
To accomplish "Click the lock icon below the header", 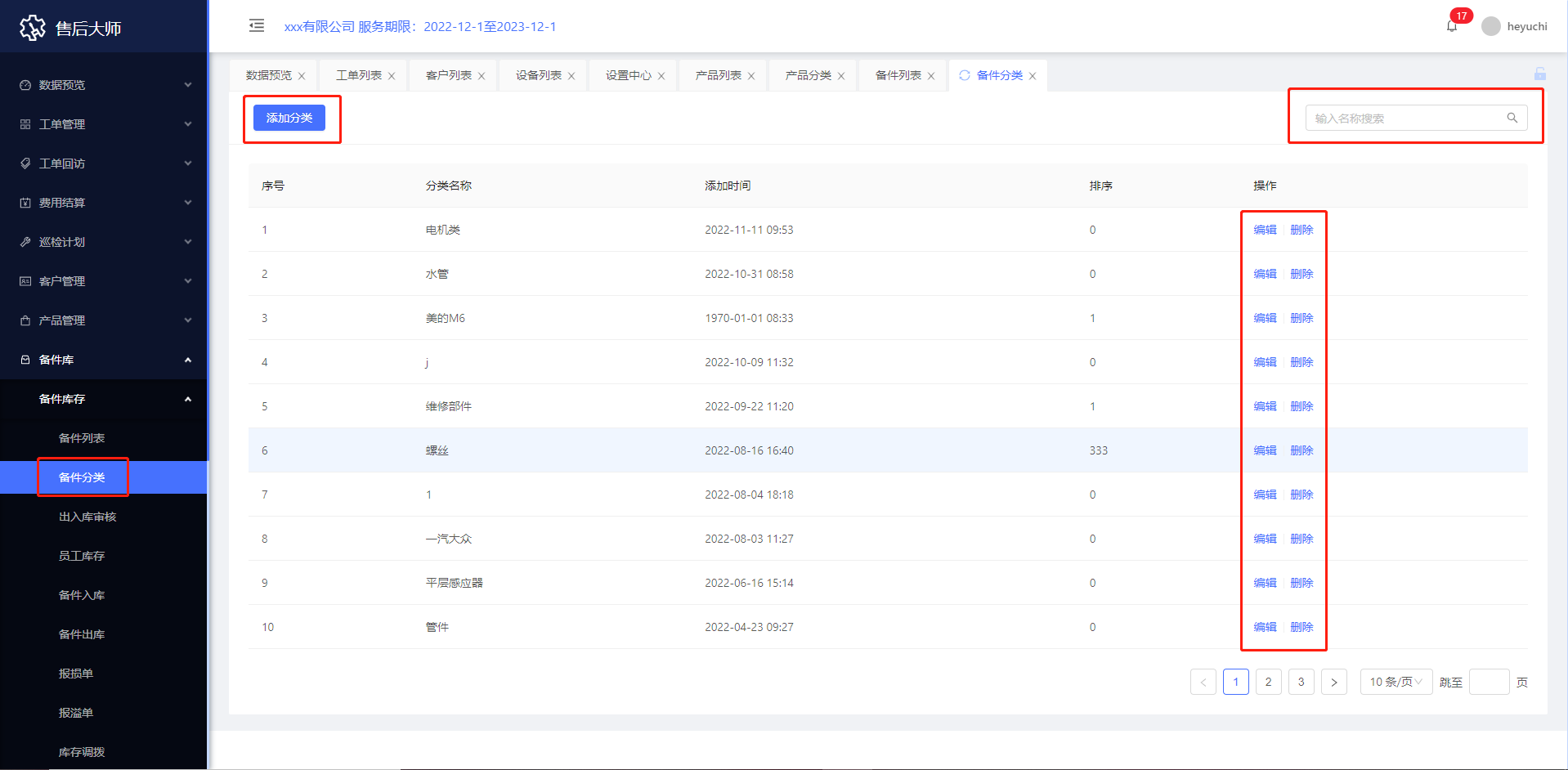I will click(1540, 74).
